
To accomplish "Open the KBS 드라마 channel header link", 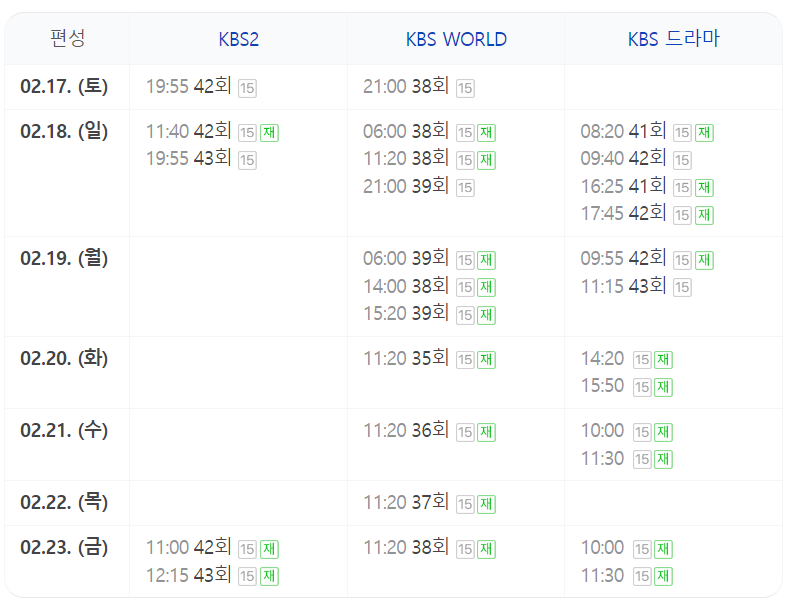I will tap(673, 39).
